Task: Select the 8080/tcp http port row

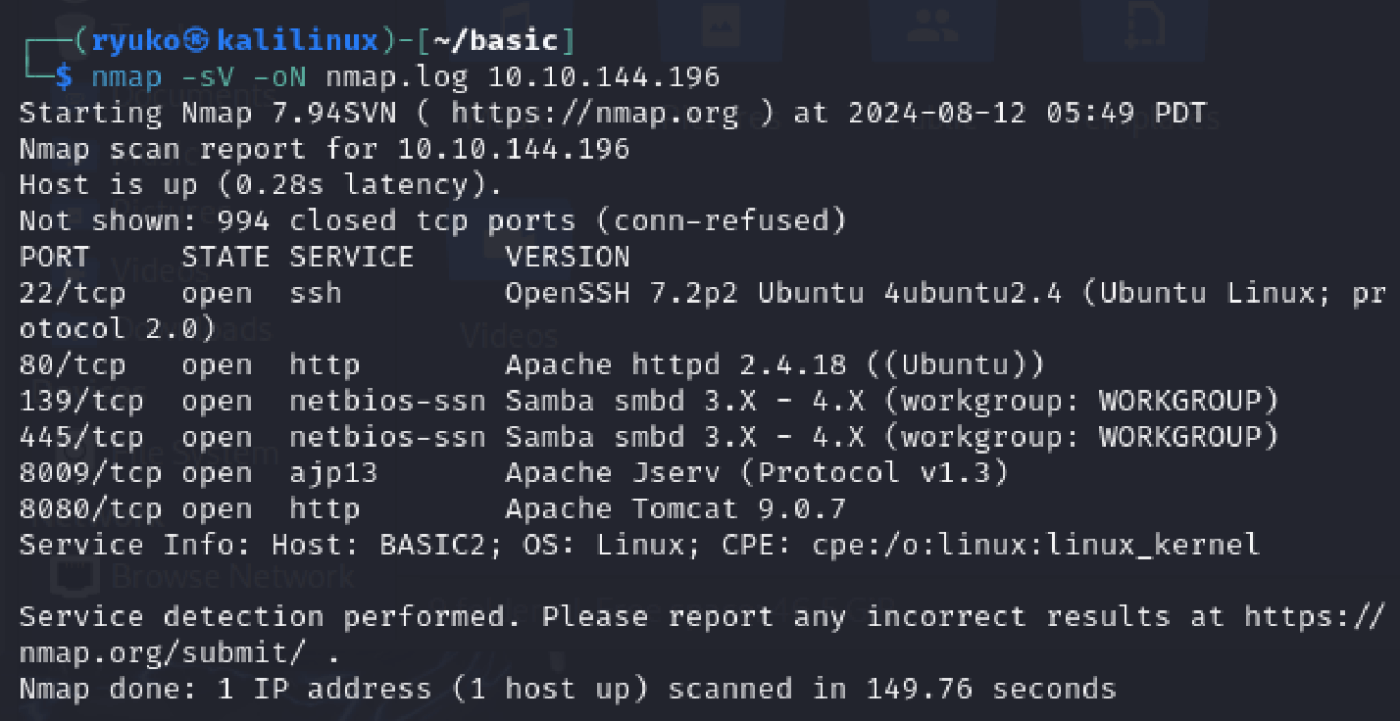Action: tap(432, 509)
